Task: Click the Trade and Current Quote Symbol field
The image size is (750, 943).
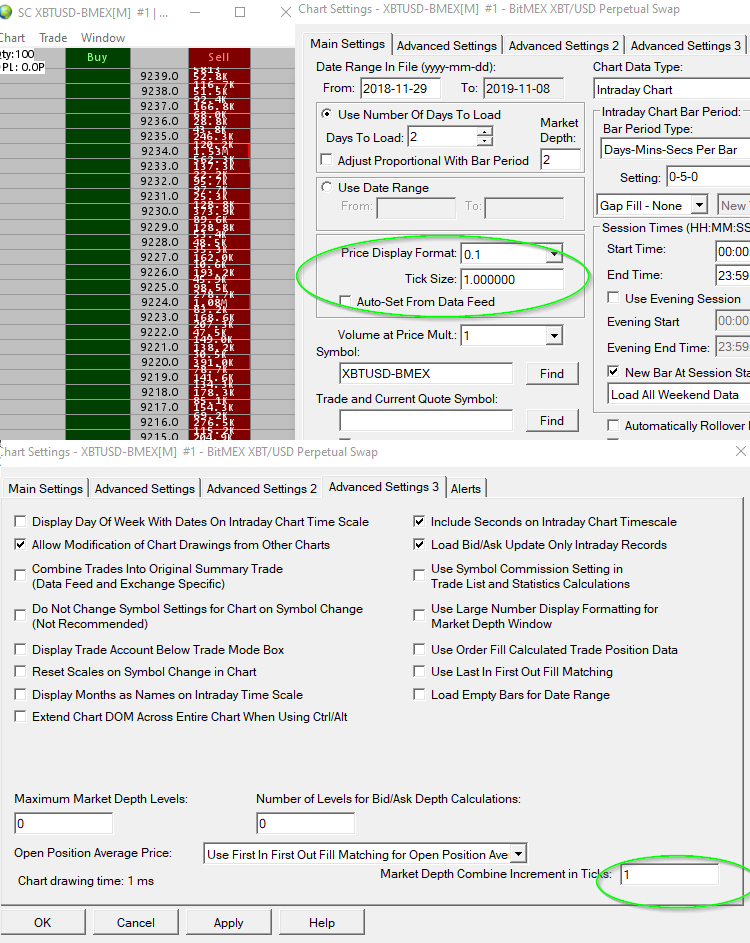Action: (x=426, y=420)
